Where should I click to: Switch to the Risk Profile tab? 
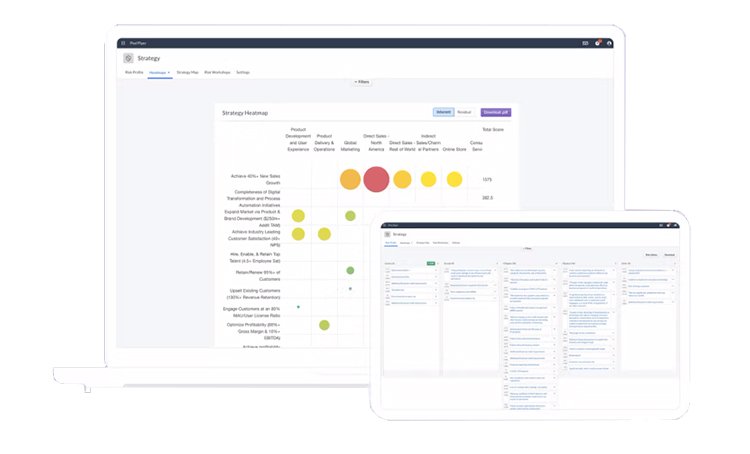(x=134, y=73)
